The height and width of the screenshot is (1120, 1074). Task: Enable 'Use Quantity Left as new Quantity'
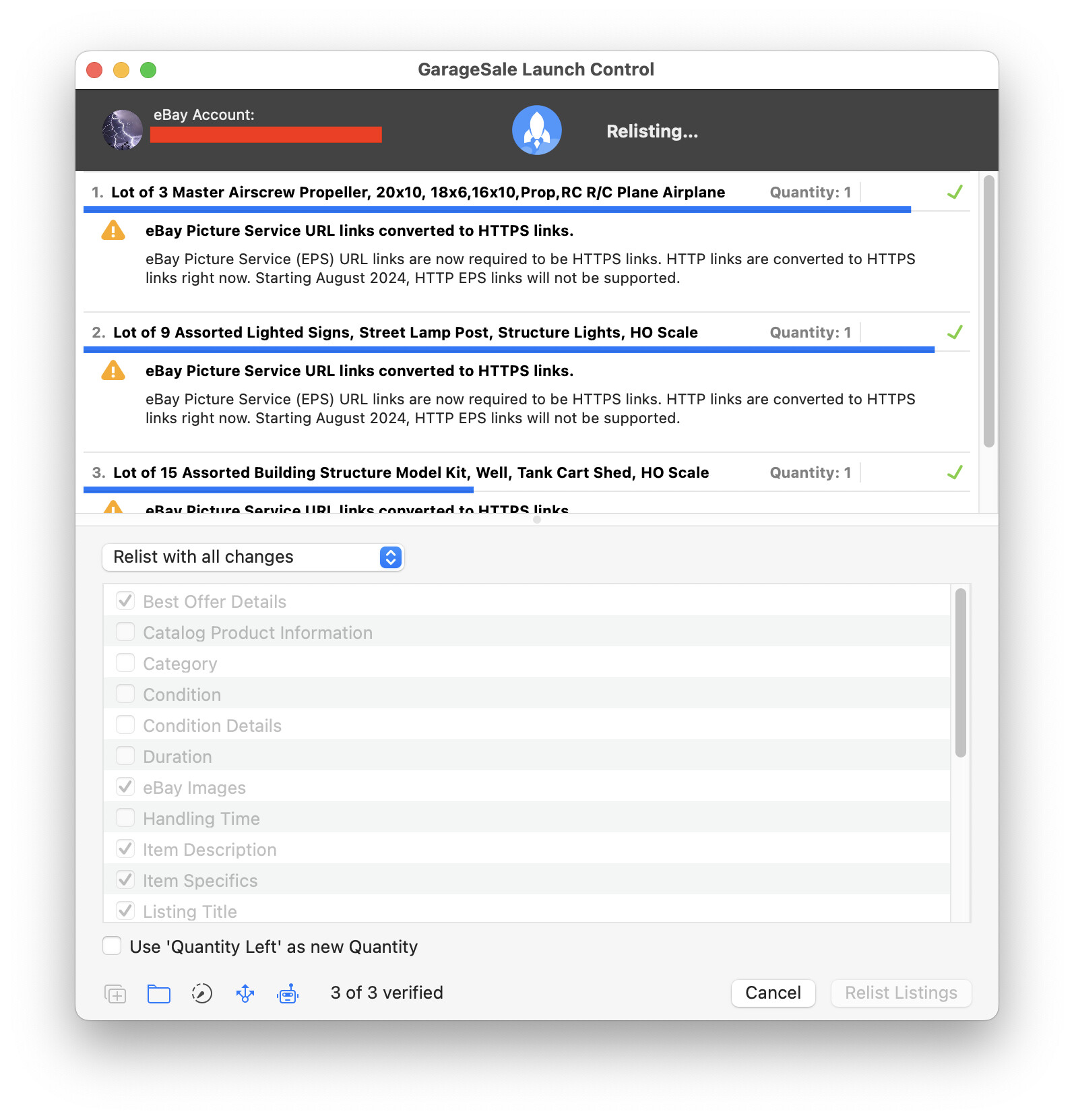[x=112, y=945]
